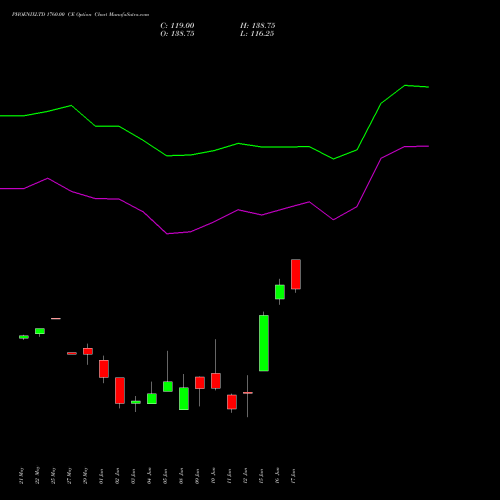The image size is (500, 500).
Task: Click the chart title text at top left
Action: [x=80, y=15]
